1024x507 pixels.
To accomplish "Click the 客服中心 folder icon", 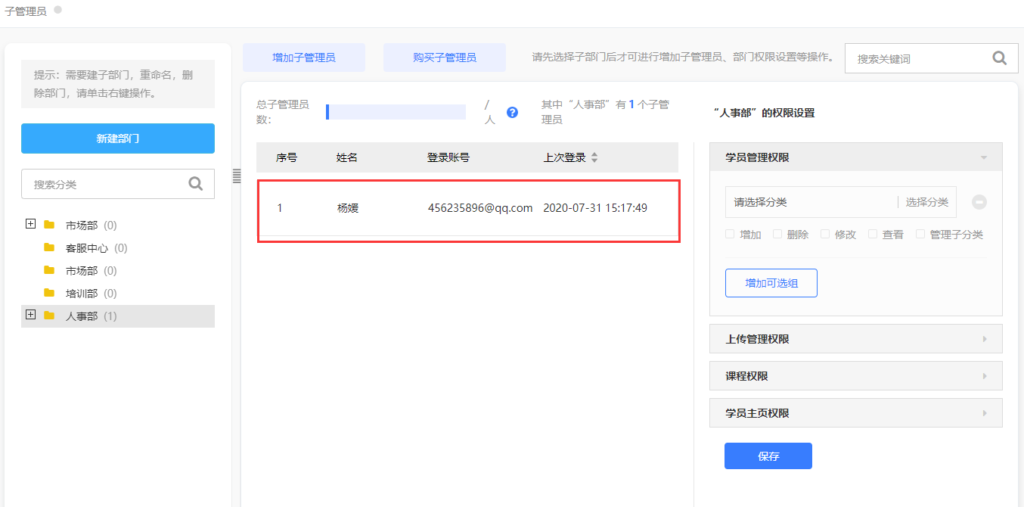I will pyautogui.click(x=48, y=248).
